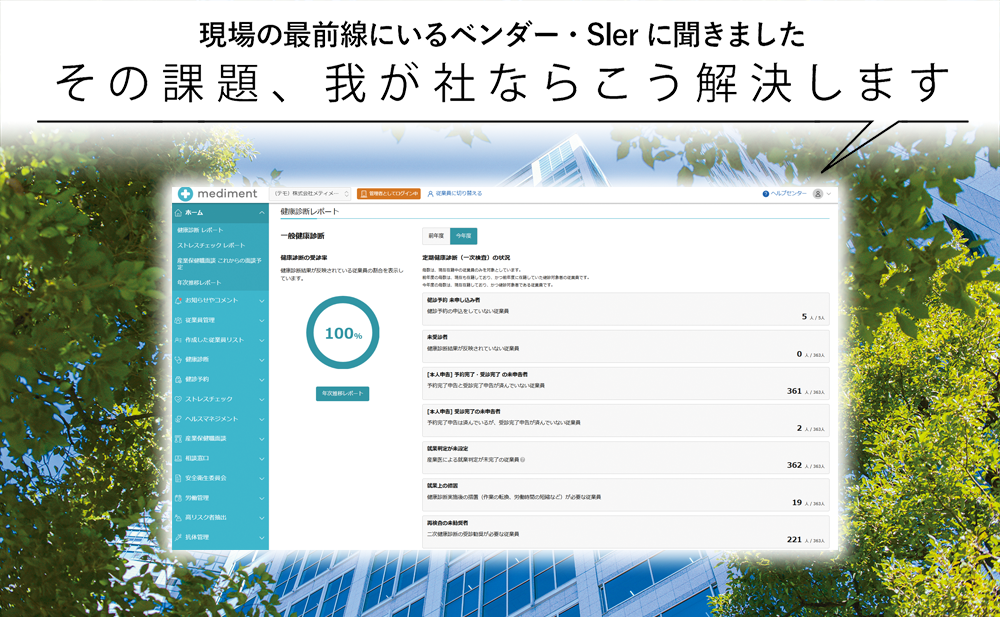Image resolution: width=1000 pixels, height=617 pixels.
Task: Click the info icon after 産業医による就業判定が未完了の従業員
Action: tap(523, 459)
